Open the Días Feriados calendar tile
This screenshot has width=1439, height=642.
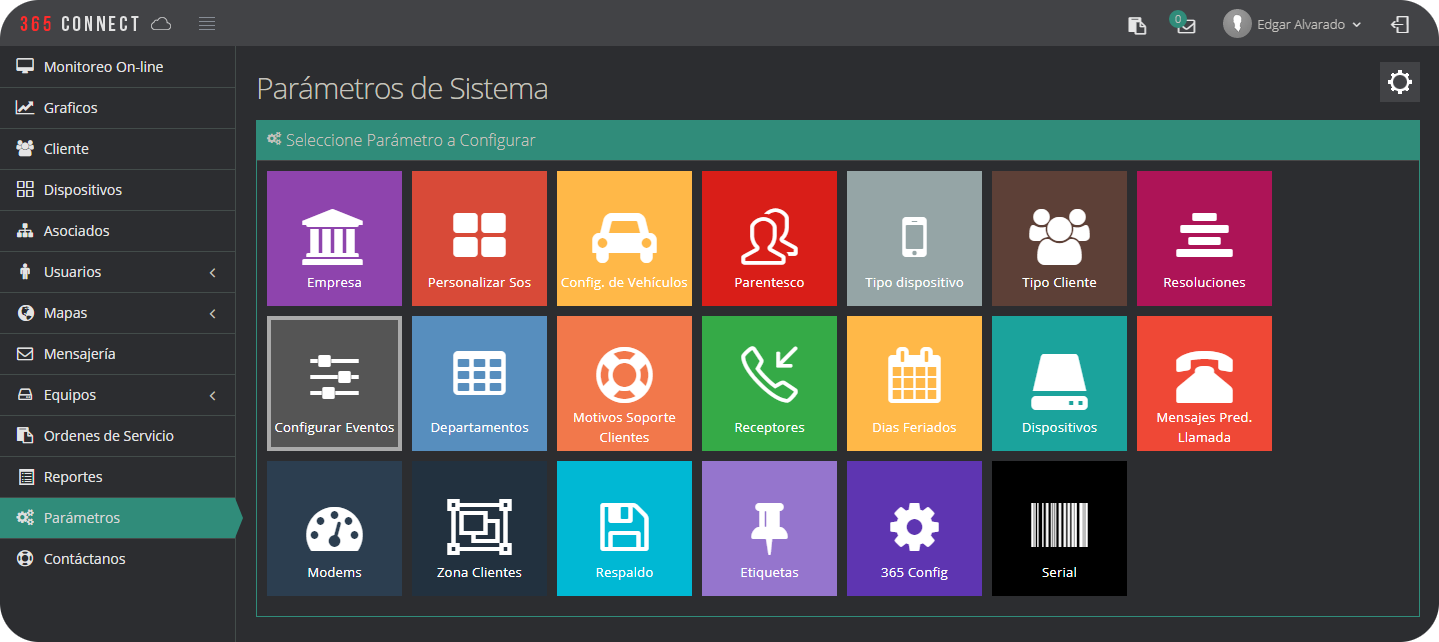(x=914, y=383)
